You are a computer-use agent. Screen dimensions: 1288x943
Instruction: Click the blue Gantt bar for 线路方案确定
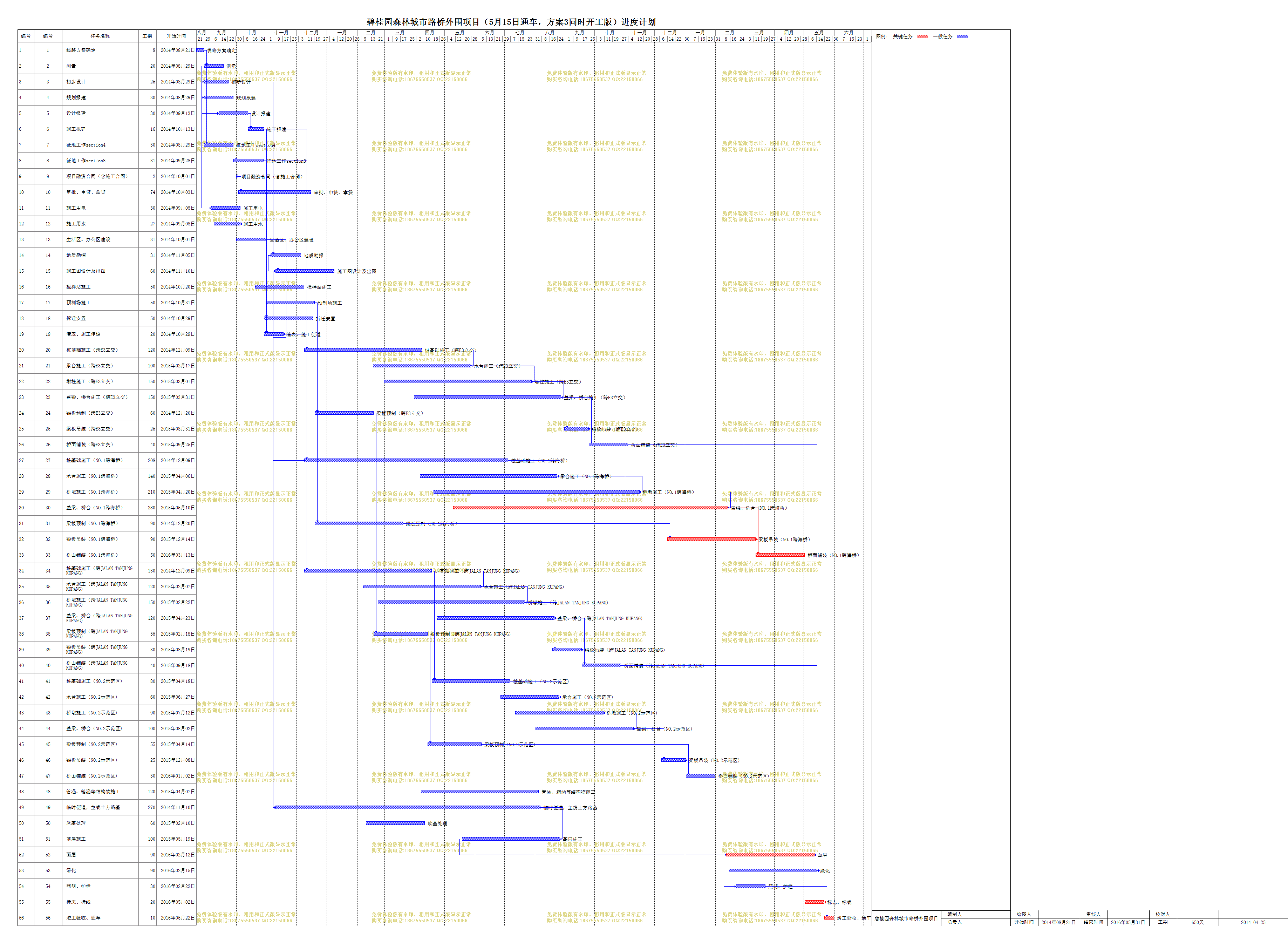tap(200, 50)
